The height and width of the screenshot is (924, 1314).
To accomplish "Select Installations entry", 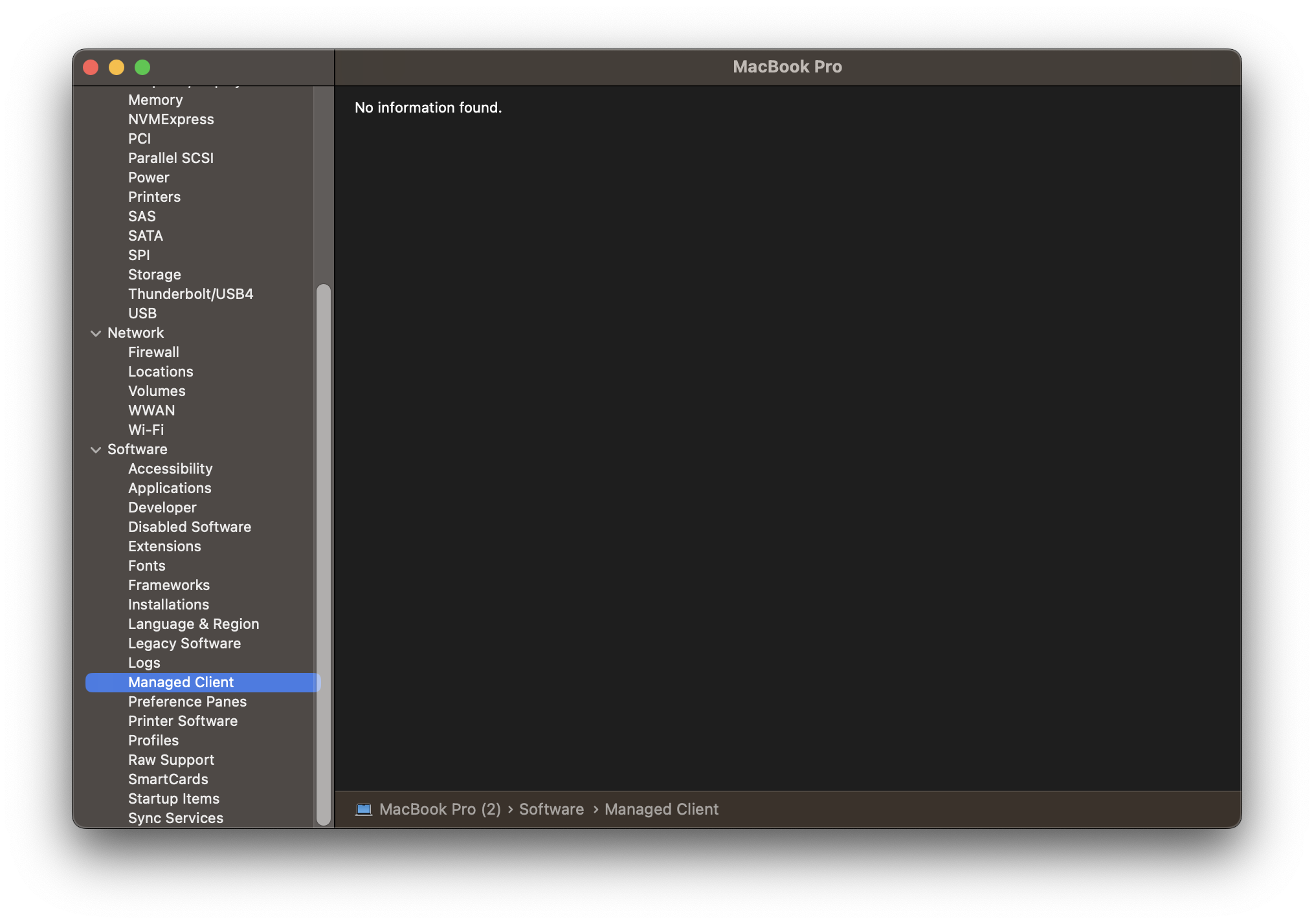I will click(x=168, y=605).
